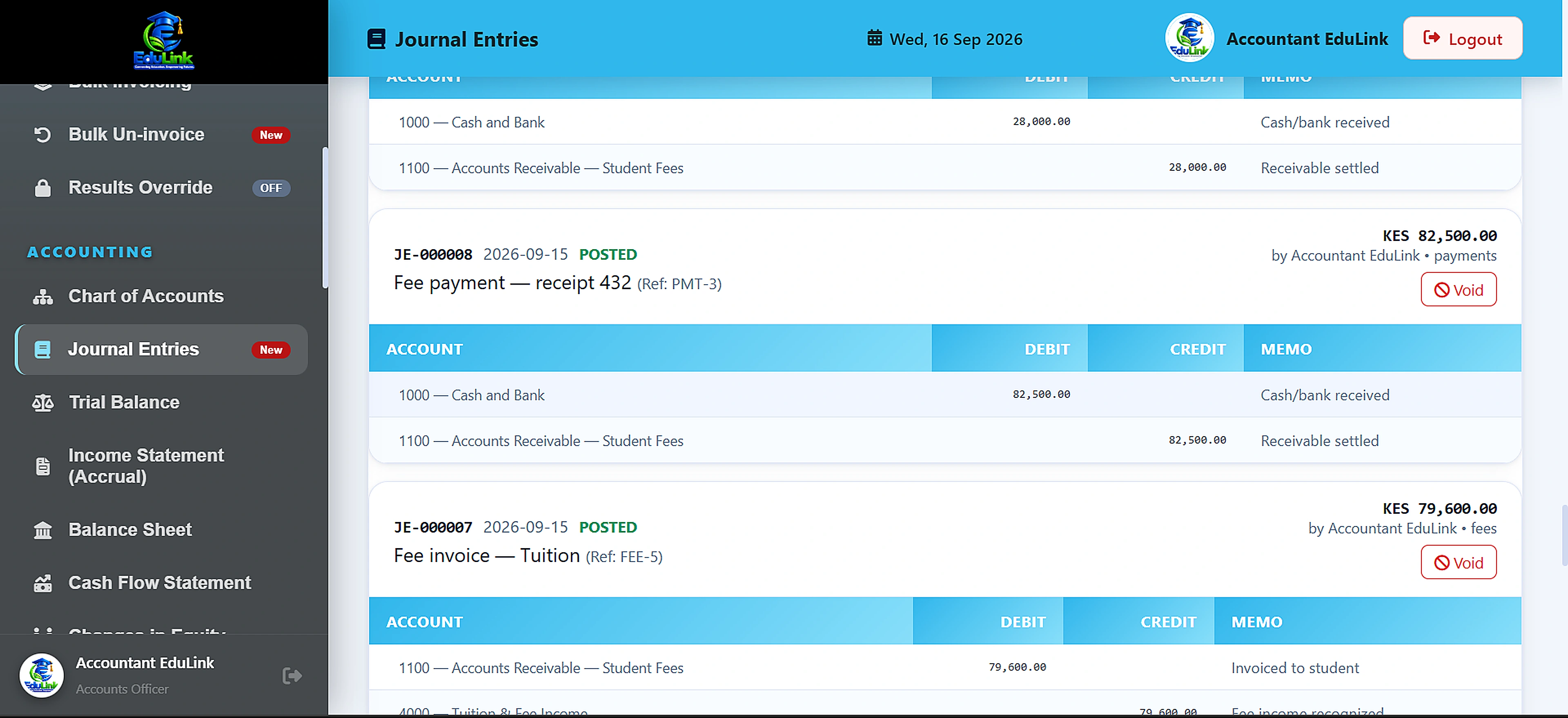The width and height of the screenshot is (1568, 718).
Task: Click the EduLink logo at sidebar top
Action: click(x=164, y=41)
